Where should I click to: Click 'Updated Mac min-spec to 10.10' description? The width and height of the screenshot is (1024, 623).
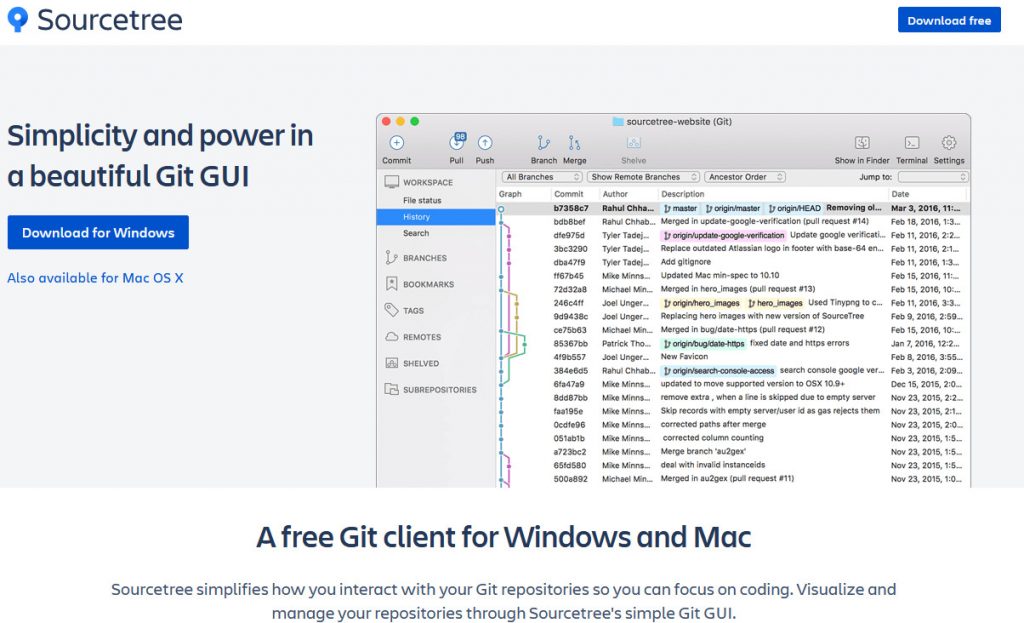pyautogui.click(x=720, y=276)
